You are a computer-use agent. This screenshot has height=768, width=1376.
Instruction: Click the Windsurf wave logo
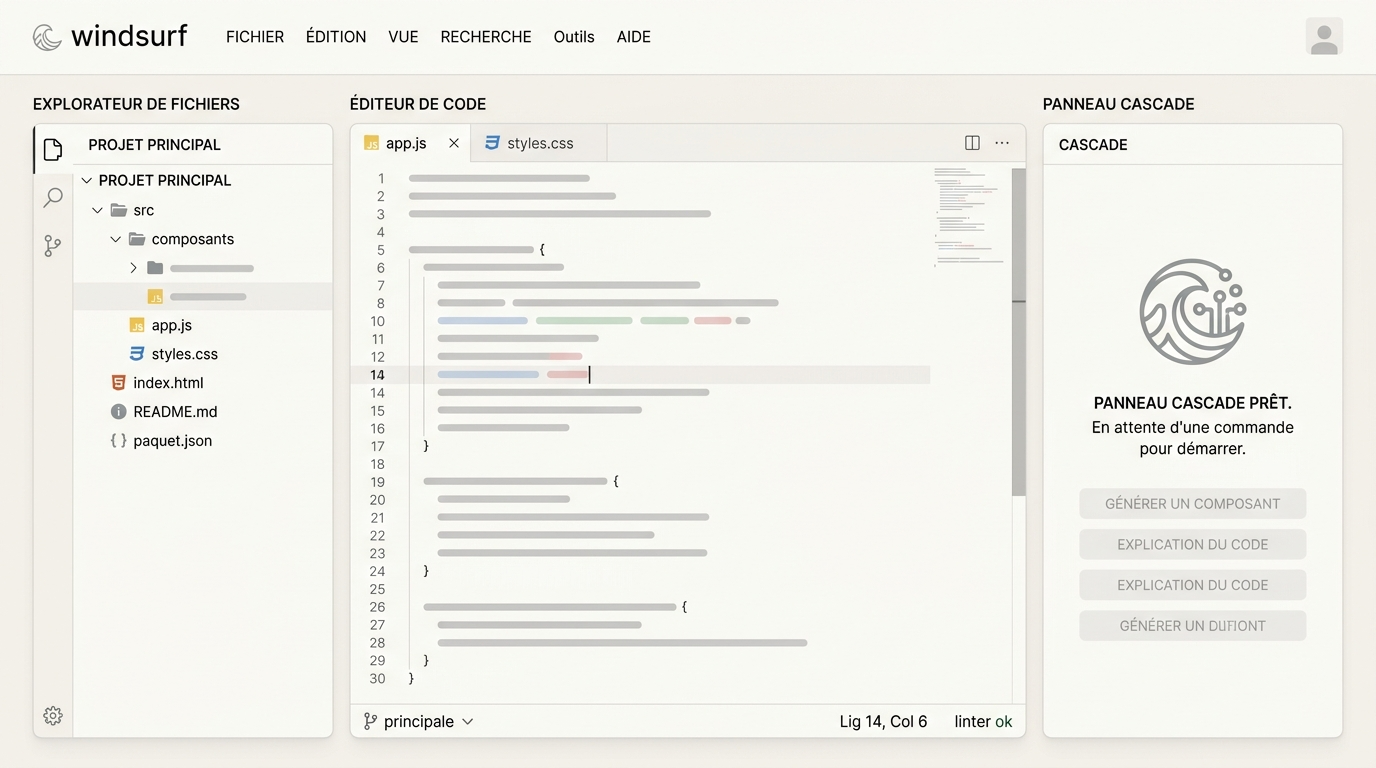pyautogui.click(x=47, y=37)
